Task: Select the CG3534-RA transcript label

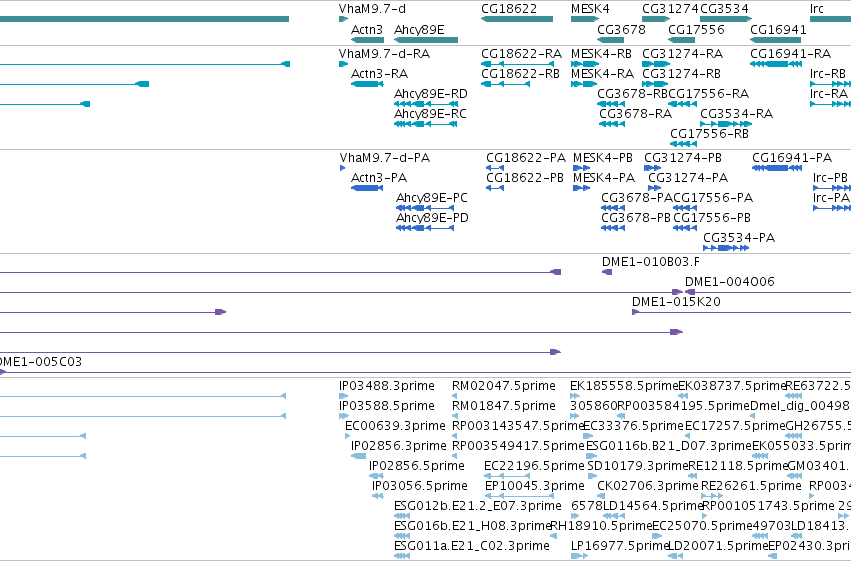Action: point(736,114)
